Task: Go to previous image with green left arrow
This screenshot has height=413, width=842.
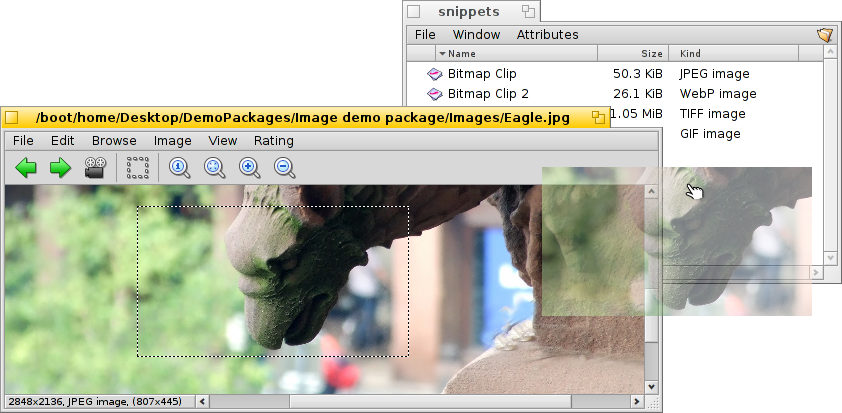Action: pos(25,168)
